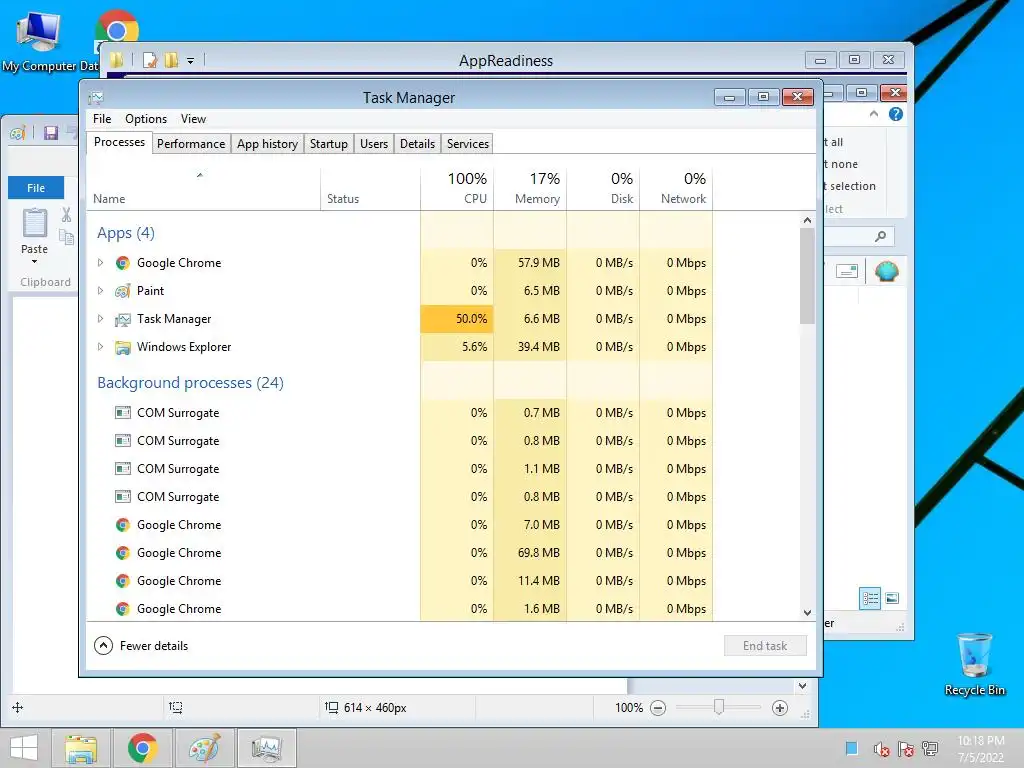1024x768 pixels.
Task: Sort processes by the Memory column
Action: [530, 188]
